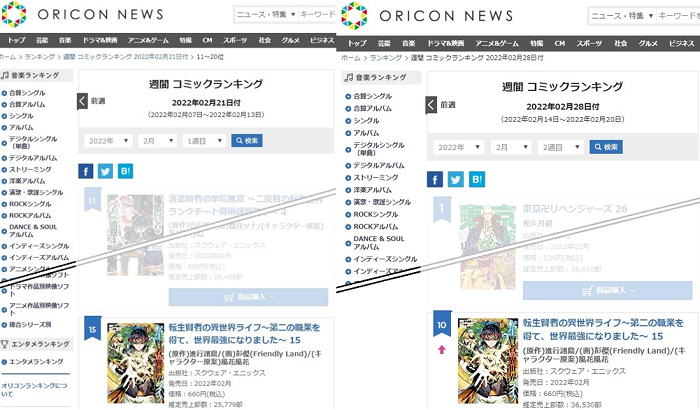700x410 pixels.
Task: Bookmark Feb 21 ranking with Hatena B!
Action: (x=125, y=171)
